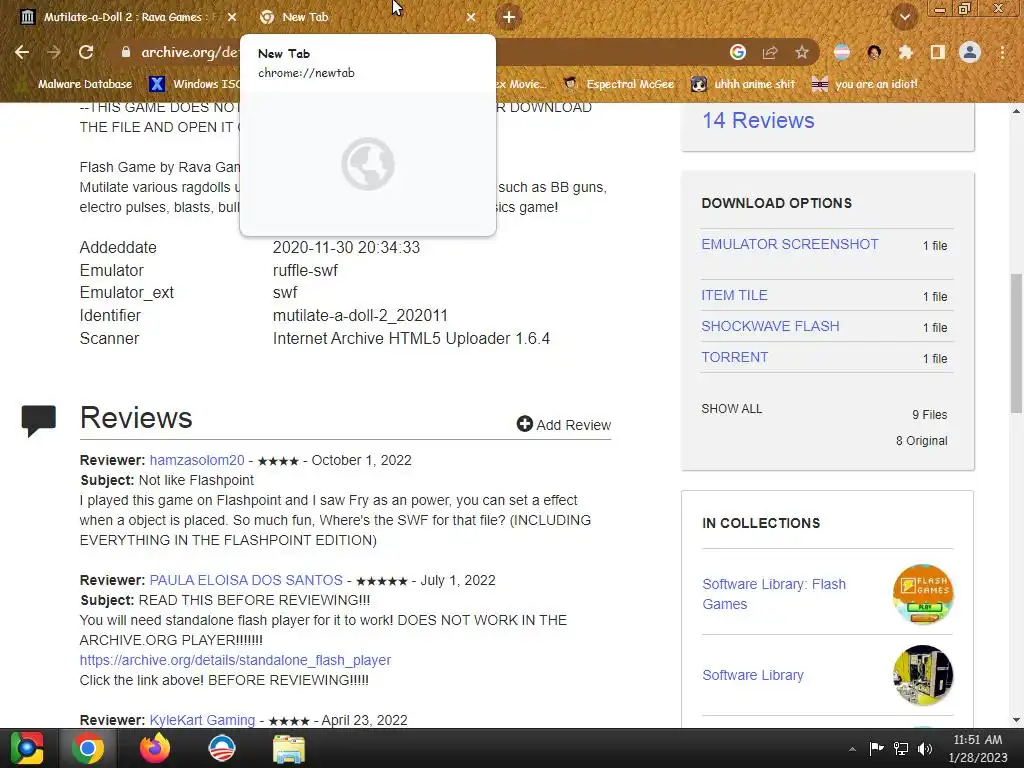Open the Chrome profile avatar
1024x768 pixels.
click(x=970, y=52)
